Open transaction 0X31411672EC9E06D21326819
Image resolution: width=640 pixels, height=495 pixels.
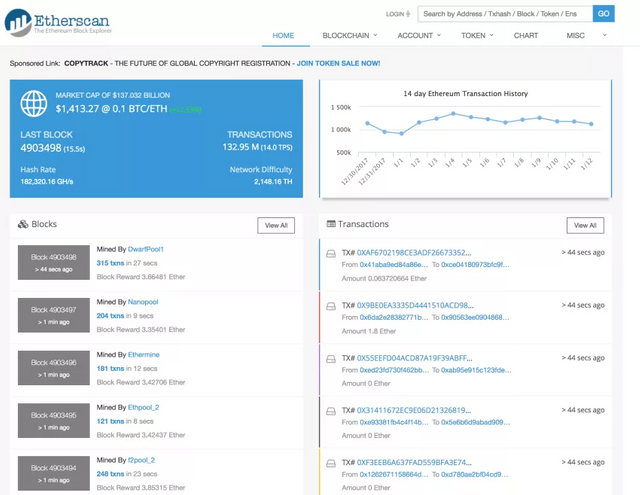click(414, 410)
